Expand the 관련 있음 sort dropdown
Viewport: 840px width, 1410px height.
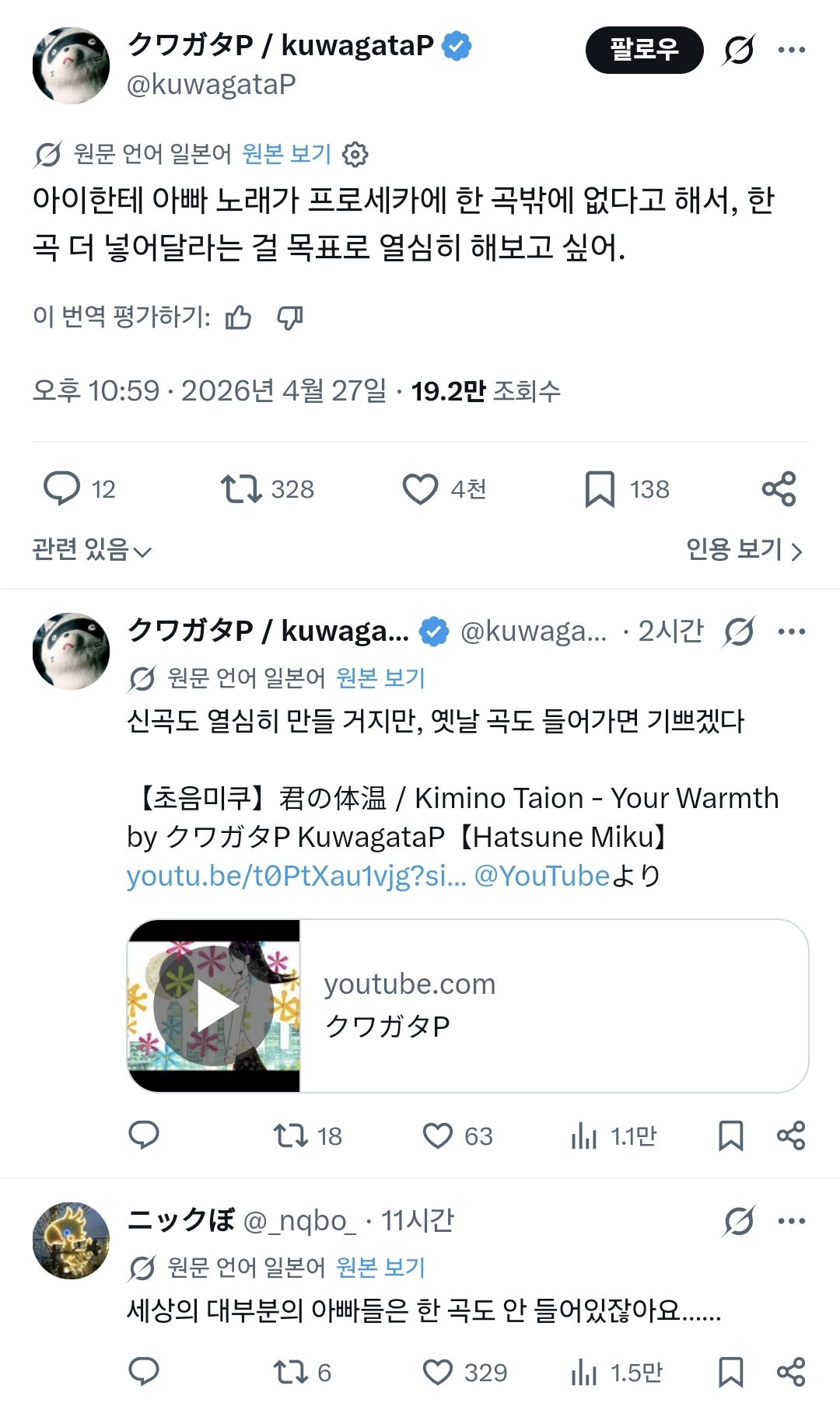pos(92,550)
